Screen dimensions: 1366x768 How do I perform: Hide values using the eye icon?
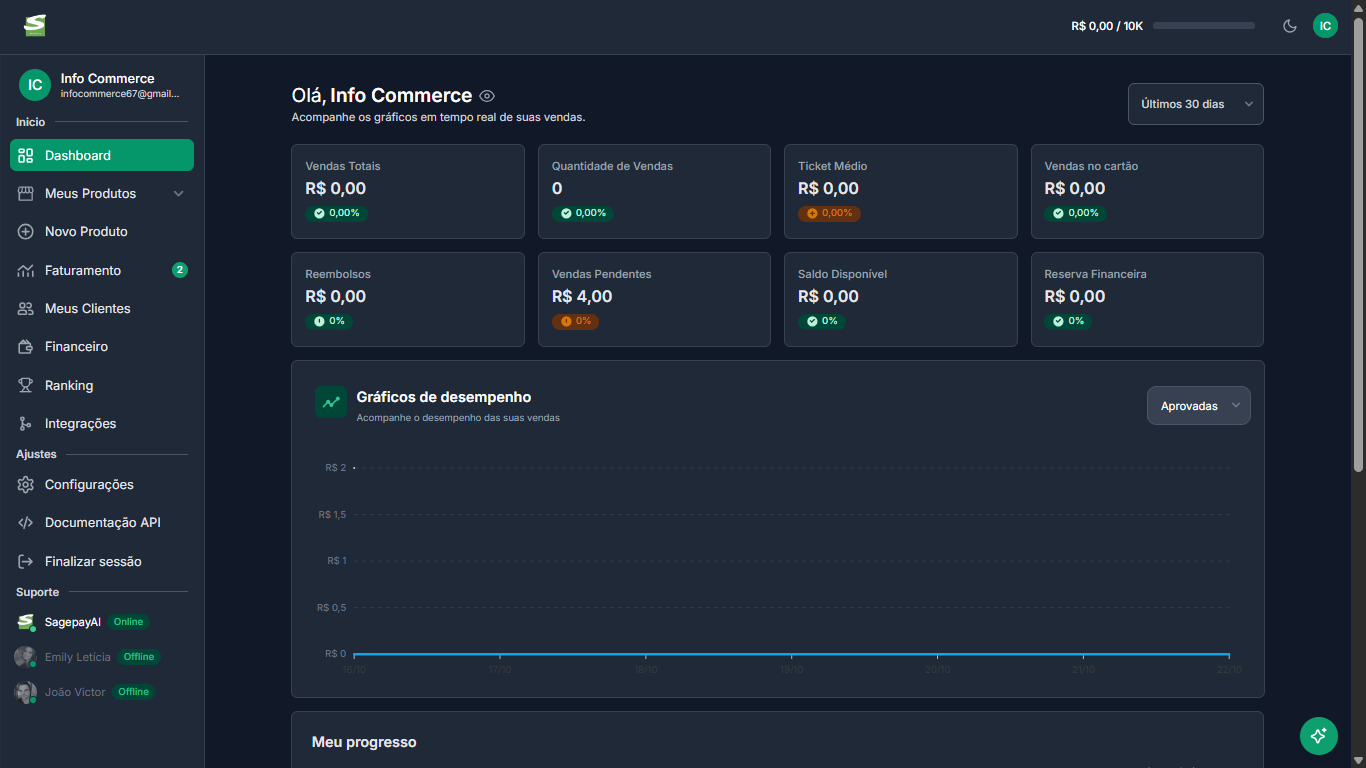click(x=487, y=96)
